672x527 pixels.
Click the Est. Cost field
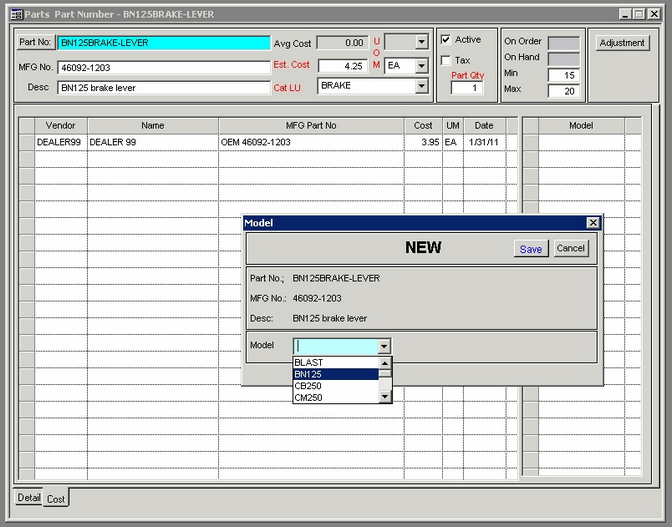[343, 66]
